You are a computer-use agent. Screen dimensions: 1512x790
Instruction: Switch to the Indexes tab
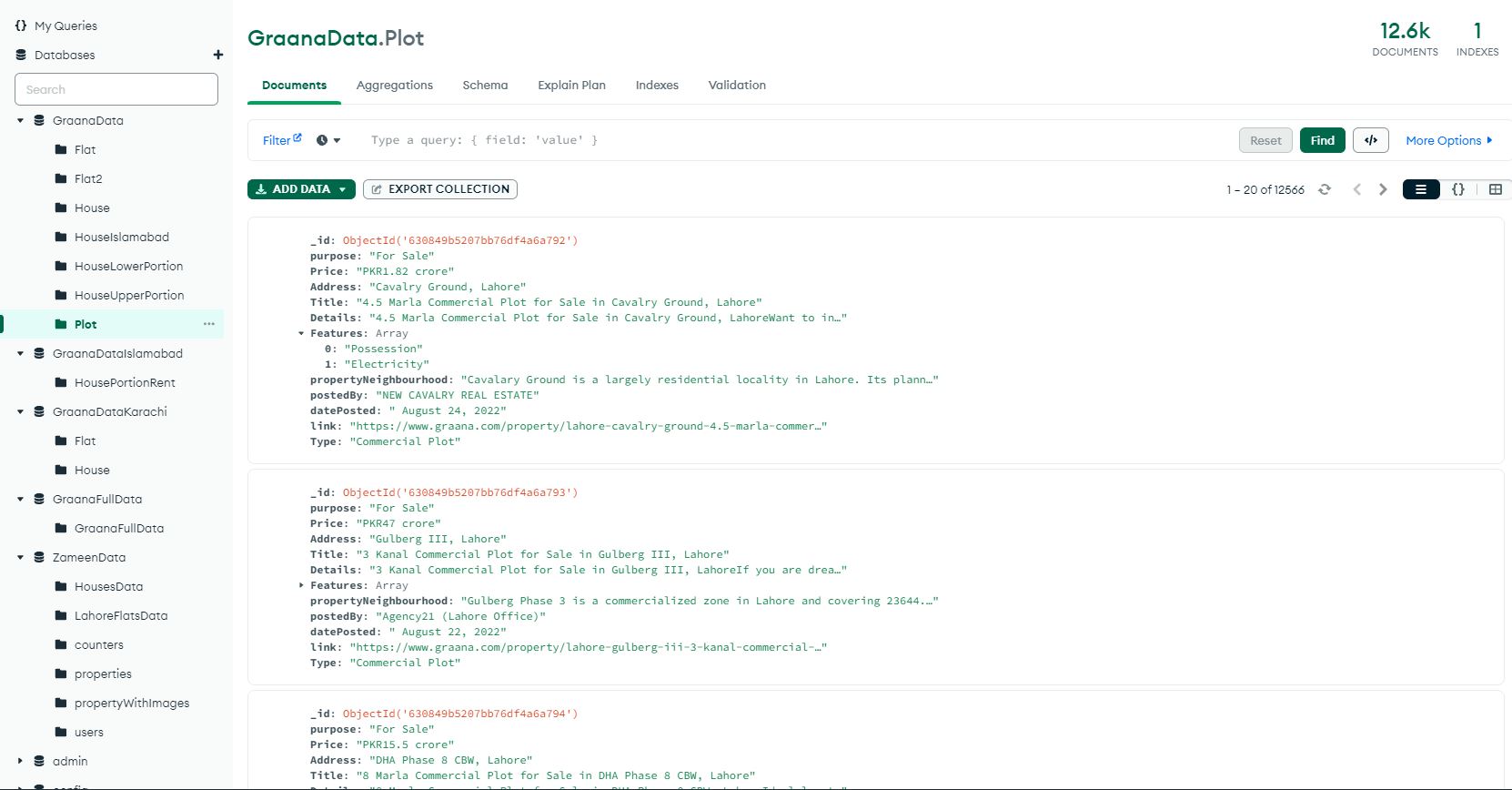(x=657, y=85)
